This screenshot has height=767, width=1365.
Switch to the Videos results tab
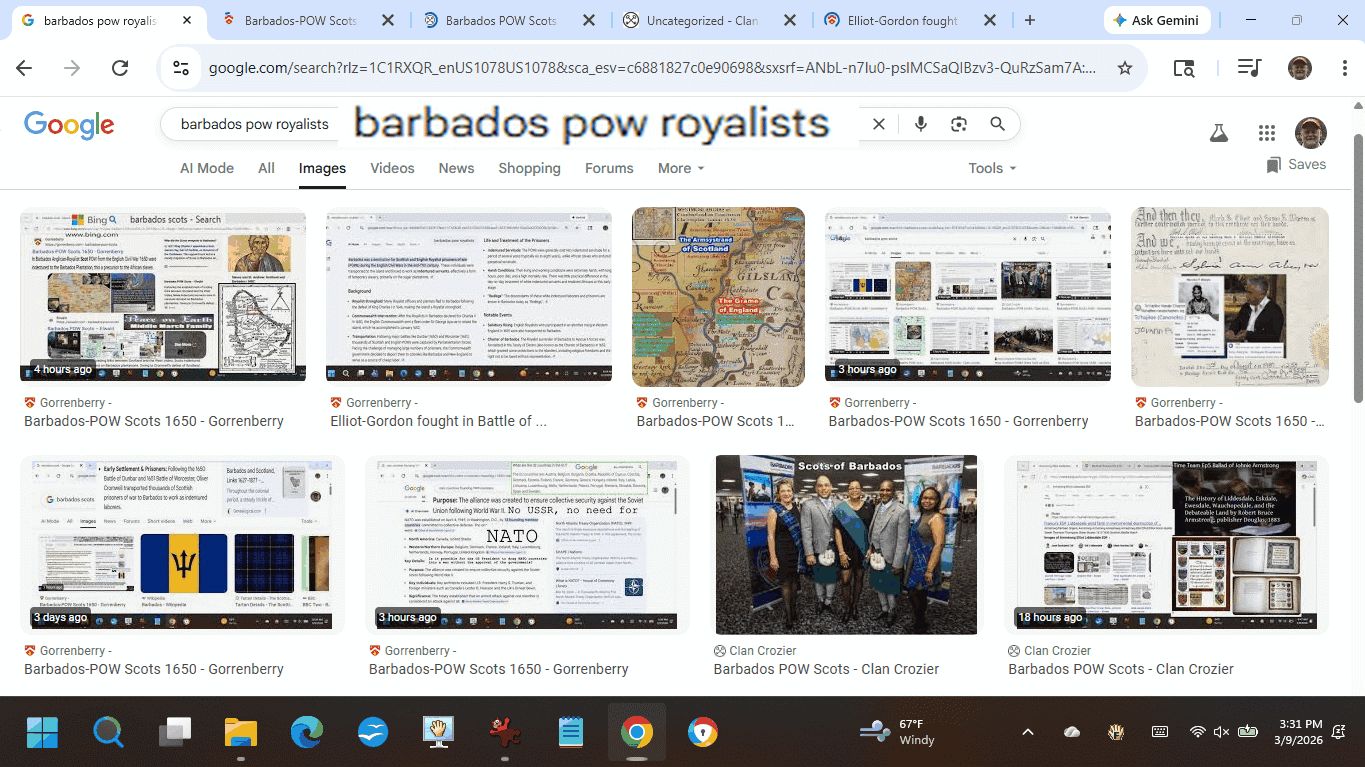(x=392, y=168)
